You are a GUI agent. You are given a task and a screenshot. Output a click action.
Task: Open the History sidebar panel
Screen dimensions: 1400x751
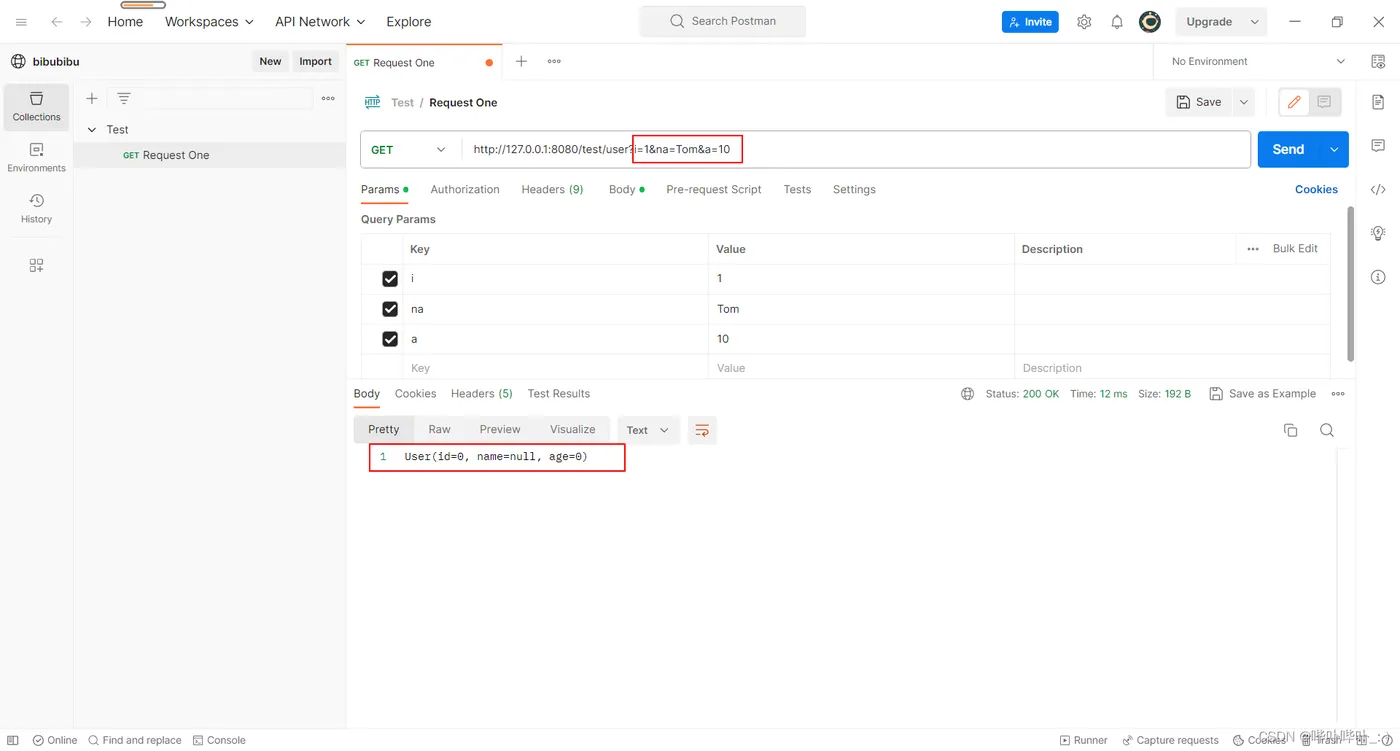click(36, 208)
